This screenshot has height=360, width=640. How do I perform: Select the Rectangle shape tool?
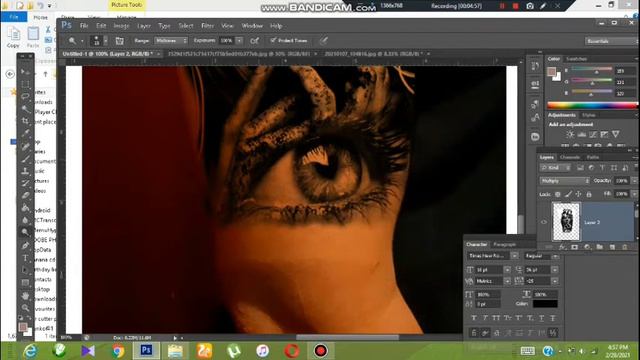pyautogui.click(x=25, y=282)
